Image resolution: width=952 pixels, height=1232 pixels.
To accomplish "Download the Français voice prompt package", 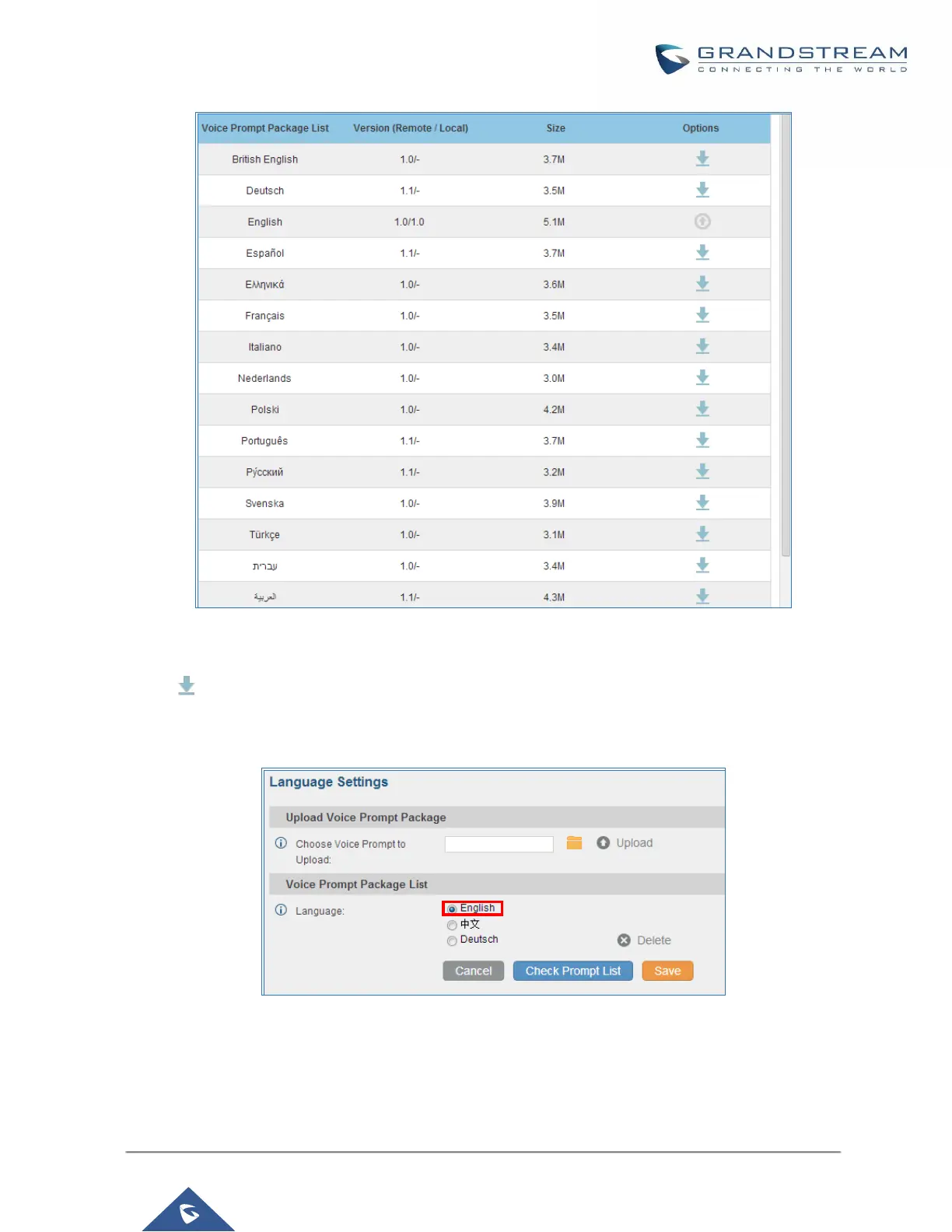I will click(x=702, y=315).
